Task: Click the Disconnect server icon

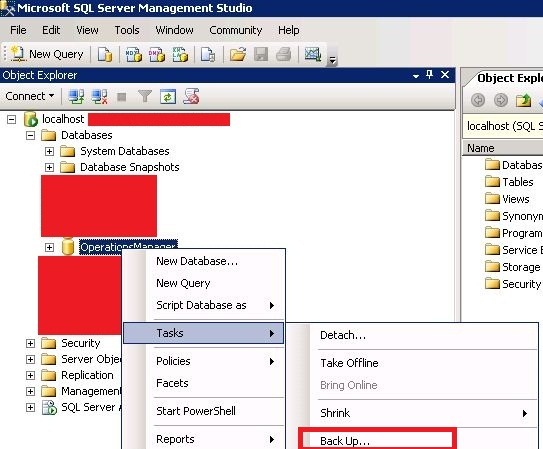Action: click(x=99, y=97)
